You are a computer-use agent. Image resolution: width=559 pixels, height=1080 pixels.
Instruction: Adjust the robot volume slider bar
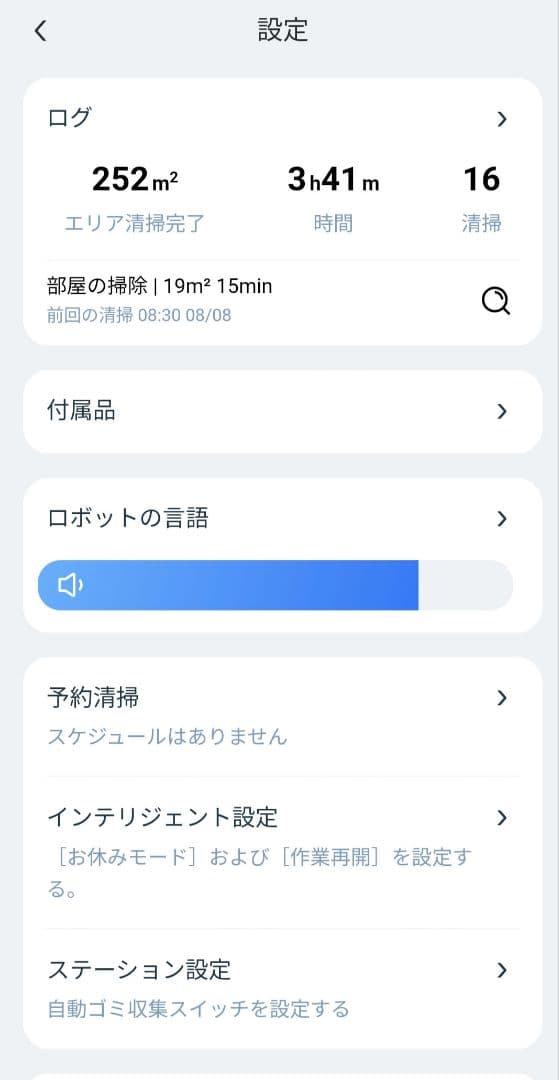275,585
